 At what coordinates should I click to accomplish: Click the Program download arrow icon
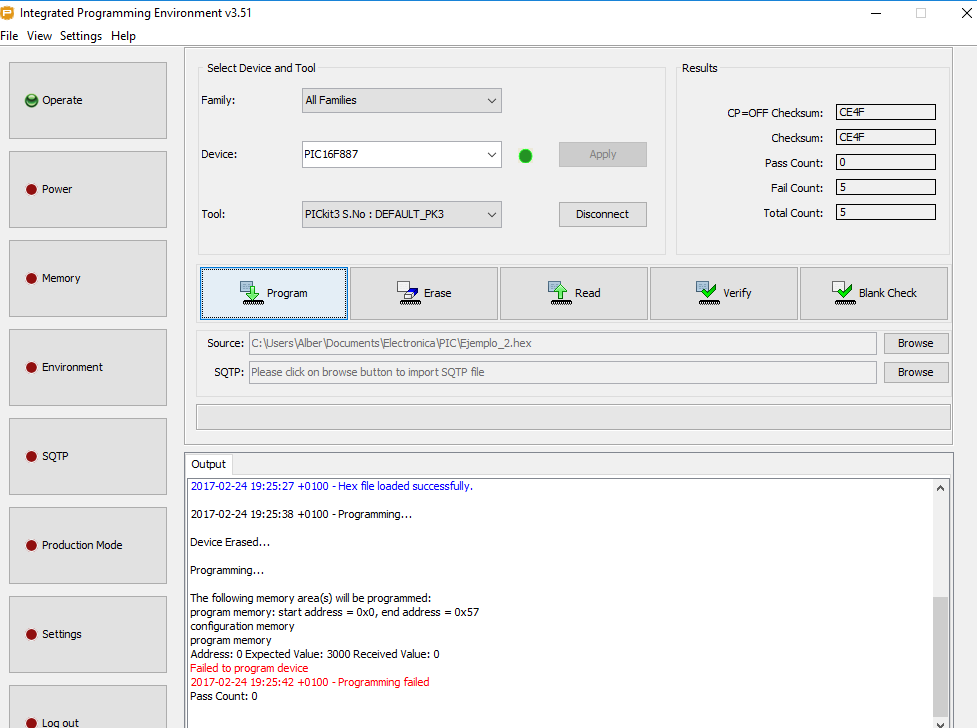point(252,293)
